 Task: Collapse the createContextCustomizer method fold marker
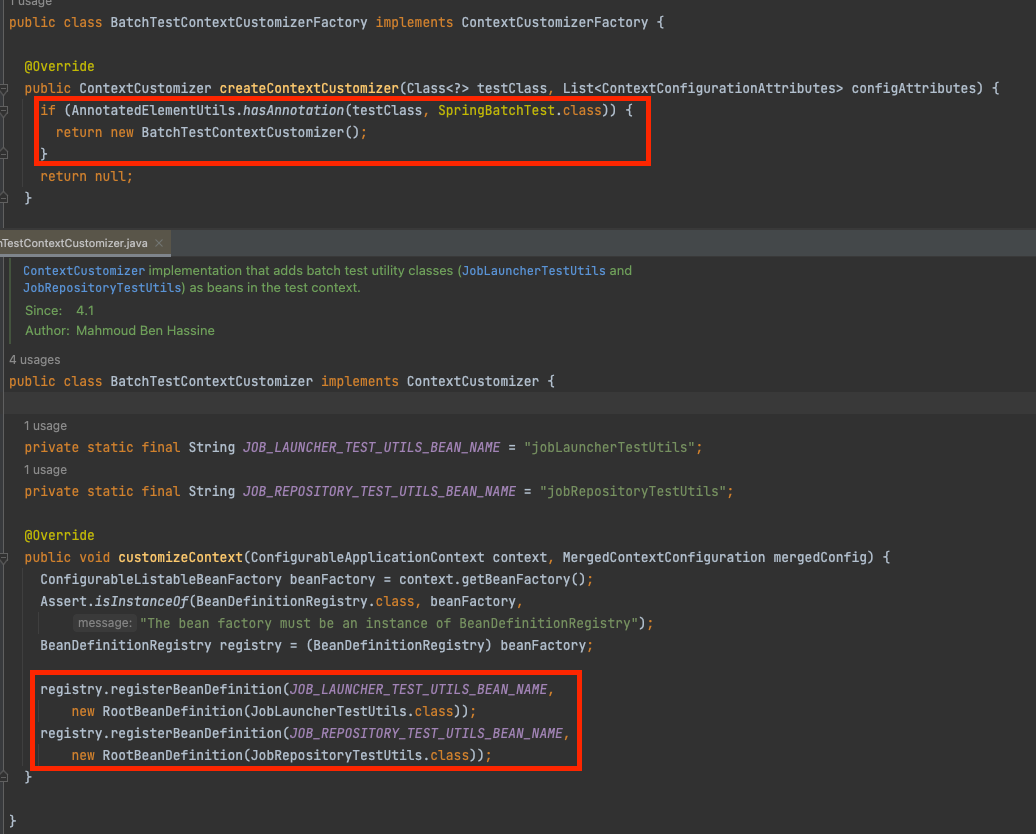tap(4, 89)
